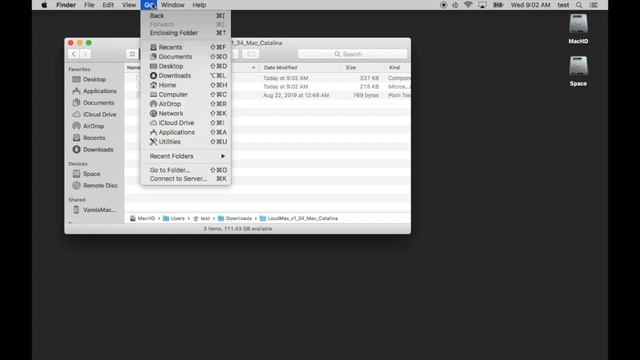Open Recents from the Go menu
Image resolution: width=640 pixels, height=360 pixels.
[186, 47]
